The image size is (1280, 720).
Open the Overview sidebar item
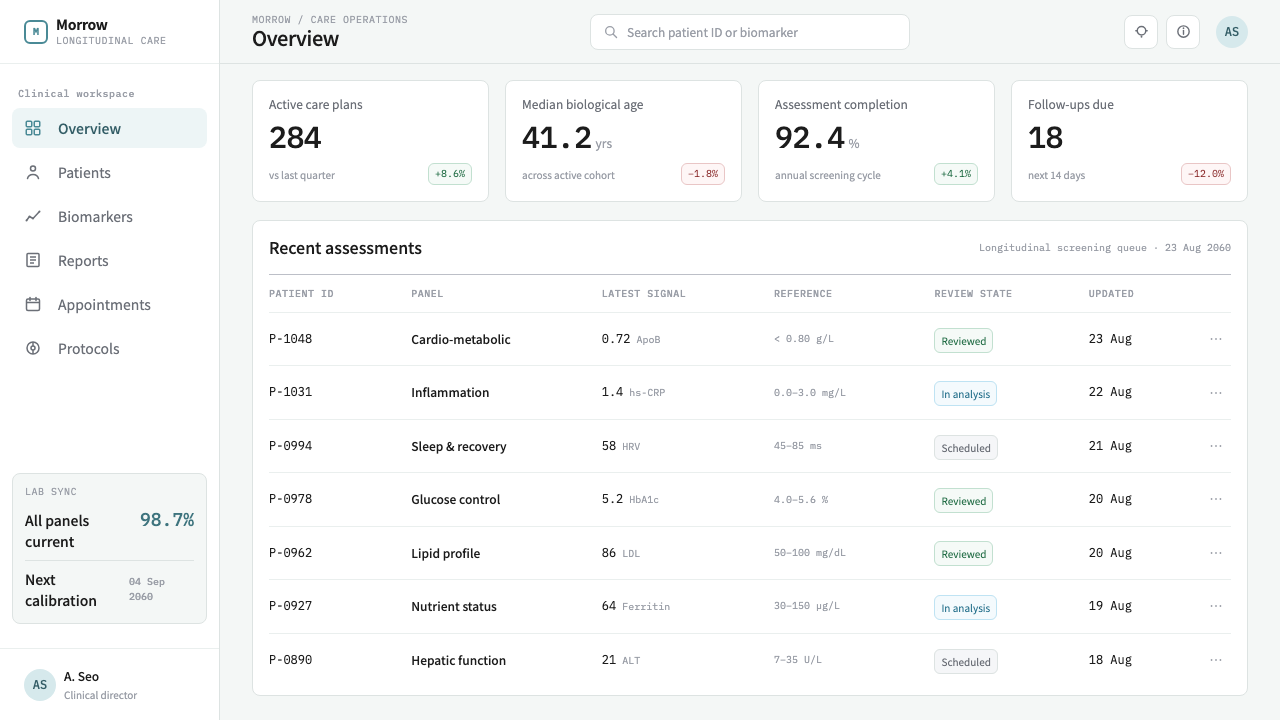click(x=109, y=128)
